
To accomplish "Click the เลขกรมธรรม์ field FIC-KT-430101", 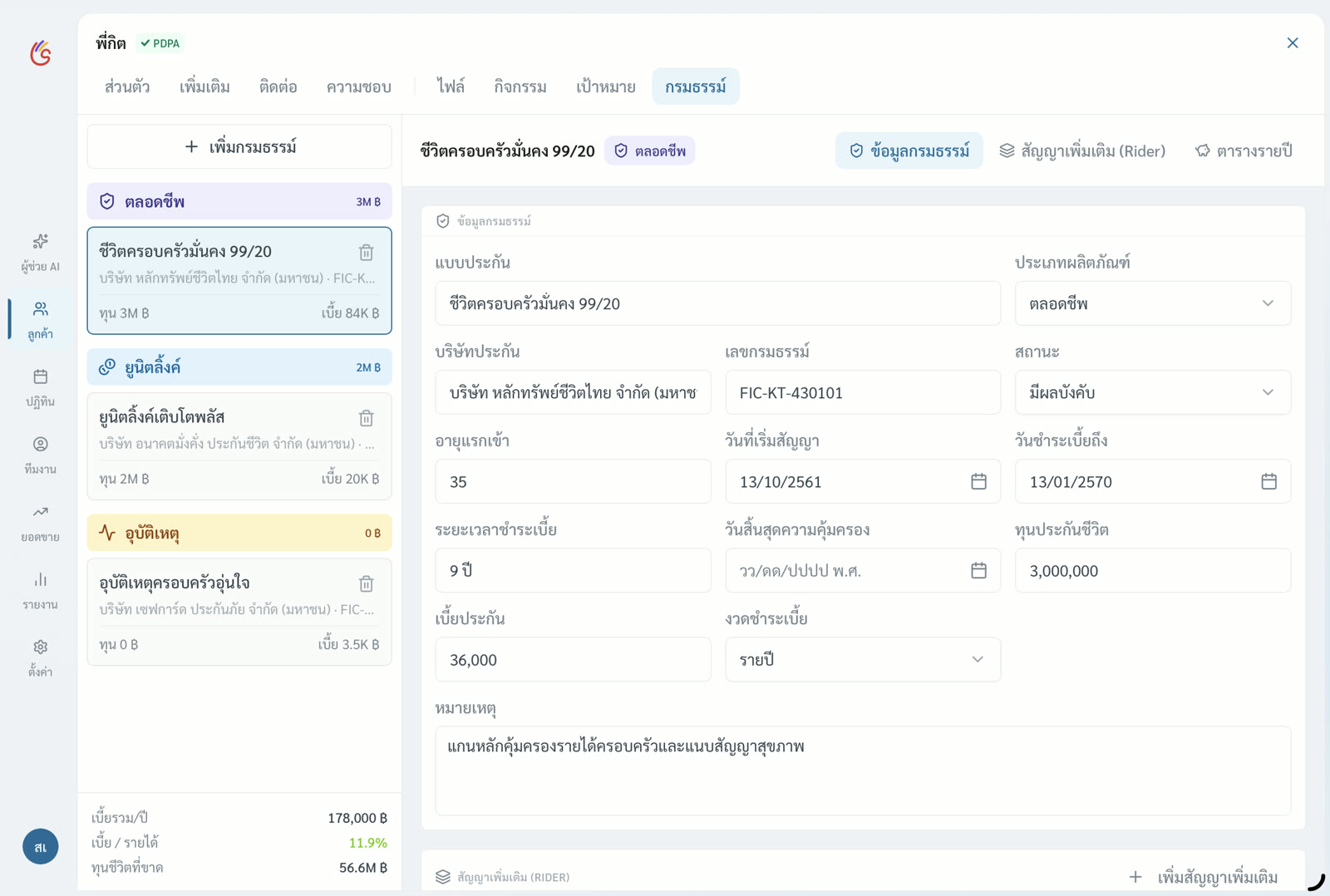I will [863, 392].
